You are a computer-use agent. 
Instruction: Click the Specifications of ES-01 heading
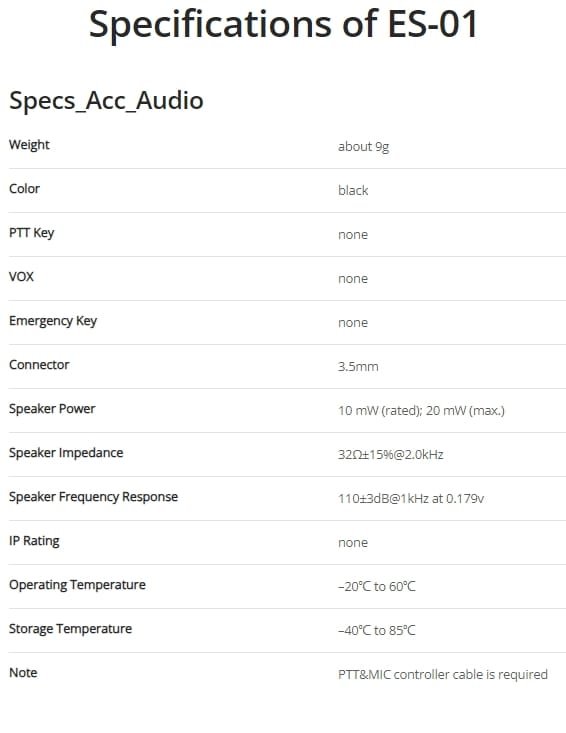coord(283,24)
